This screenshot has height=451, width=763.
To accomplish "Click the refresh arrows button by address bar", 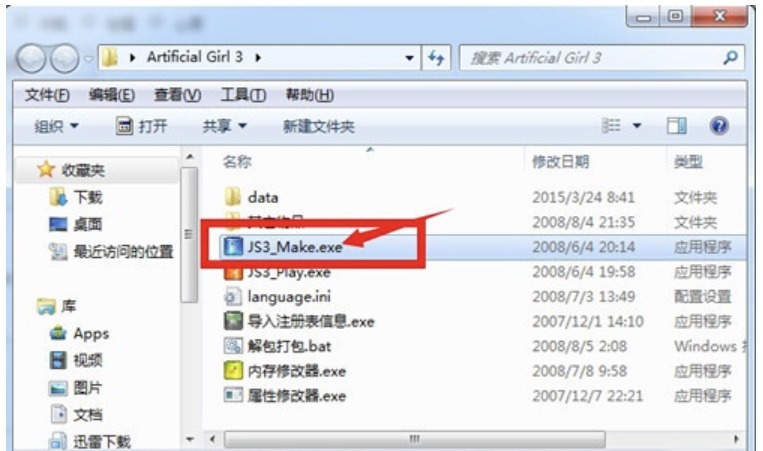I will coord(436,58).
